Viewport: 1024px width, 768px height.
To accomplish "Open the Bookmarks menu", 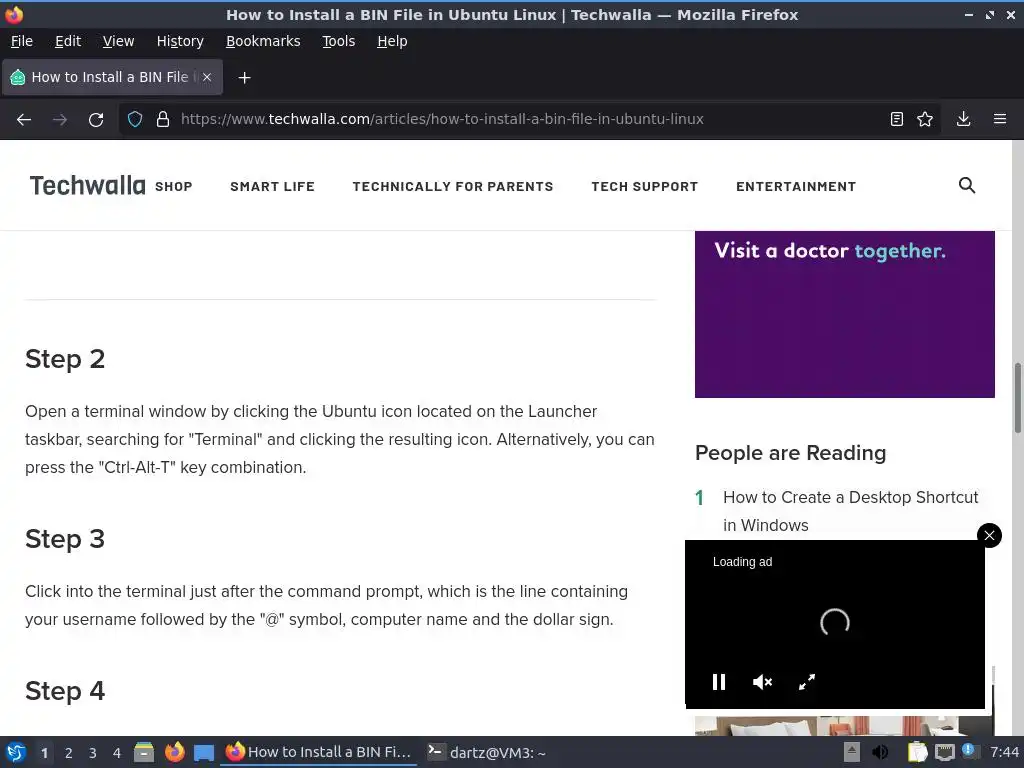I will (x=263, y=41).
